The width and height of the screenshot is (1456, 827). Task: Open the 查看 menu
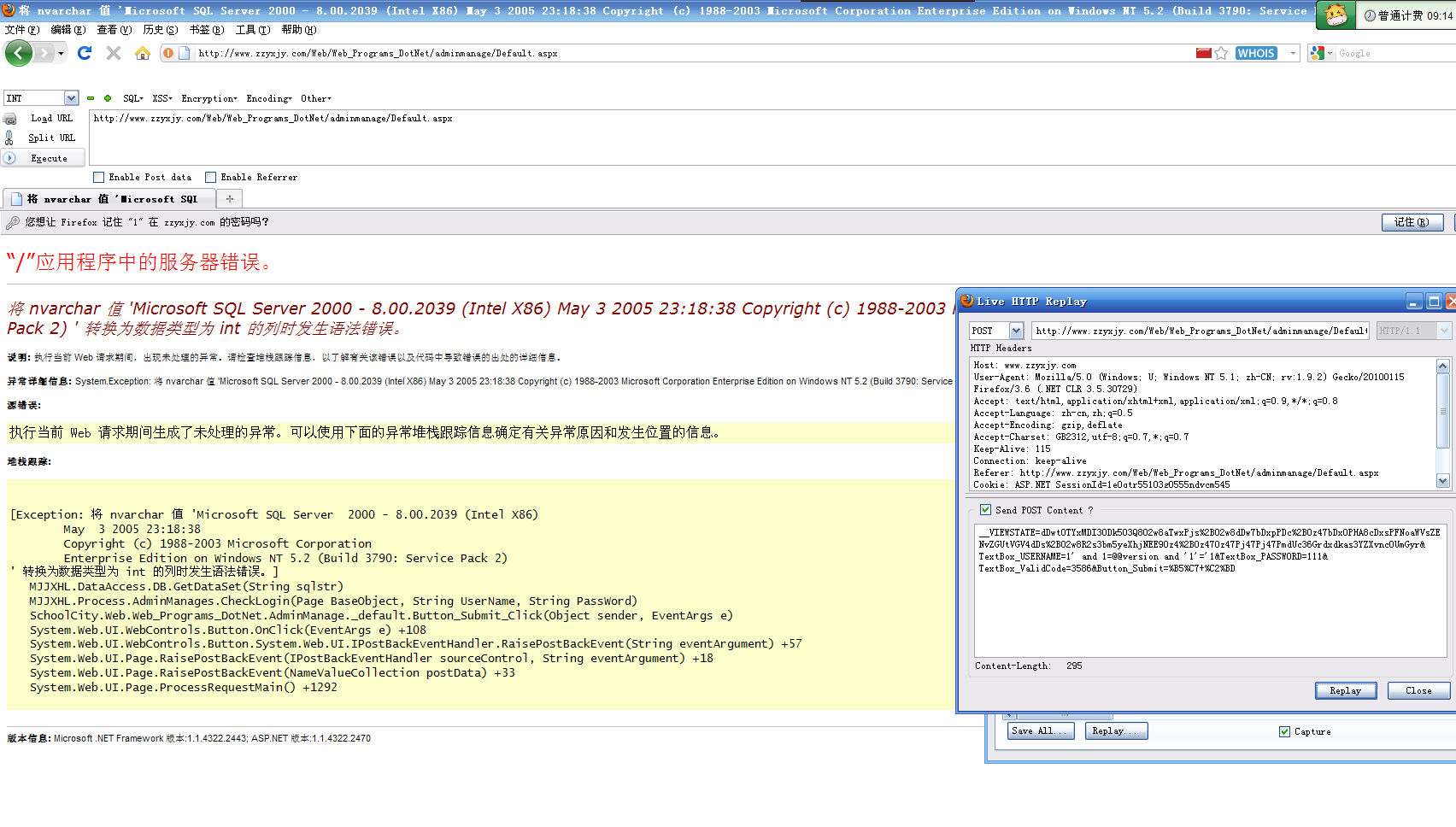[114, 30]
